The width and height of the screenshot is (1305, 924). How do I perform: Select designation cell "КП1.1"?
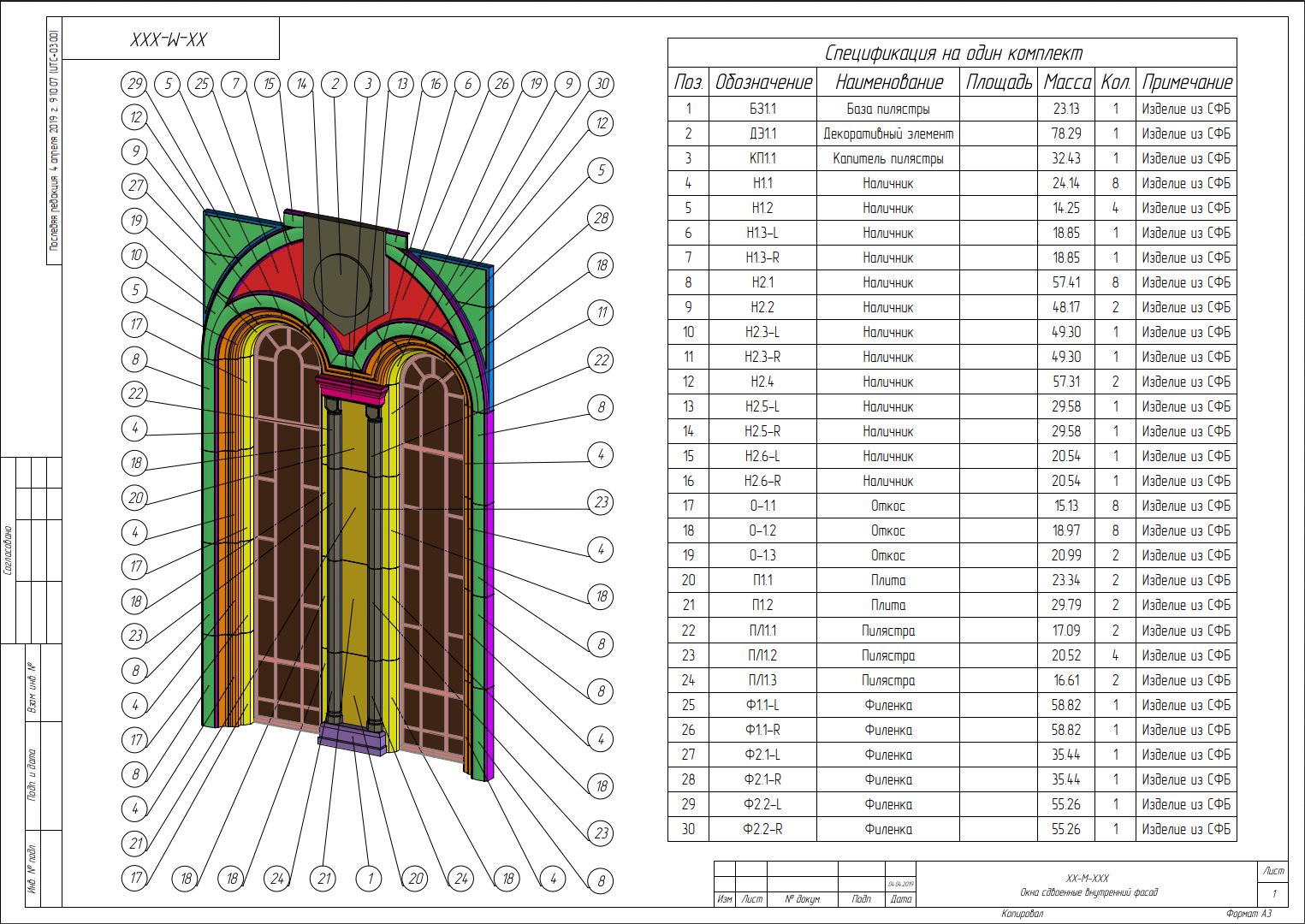pos(762,158)
